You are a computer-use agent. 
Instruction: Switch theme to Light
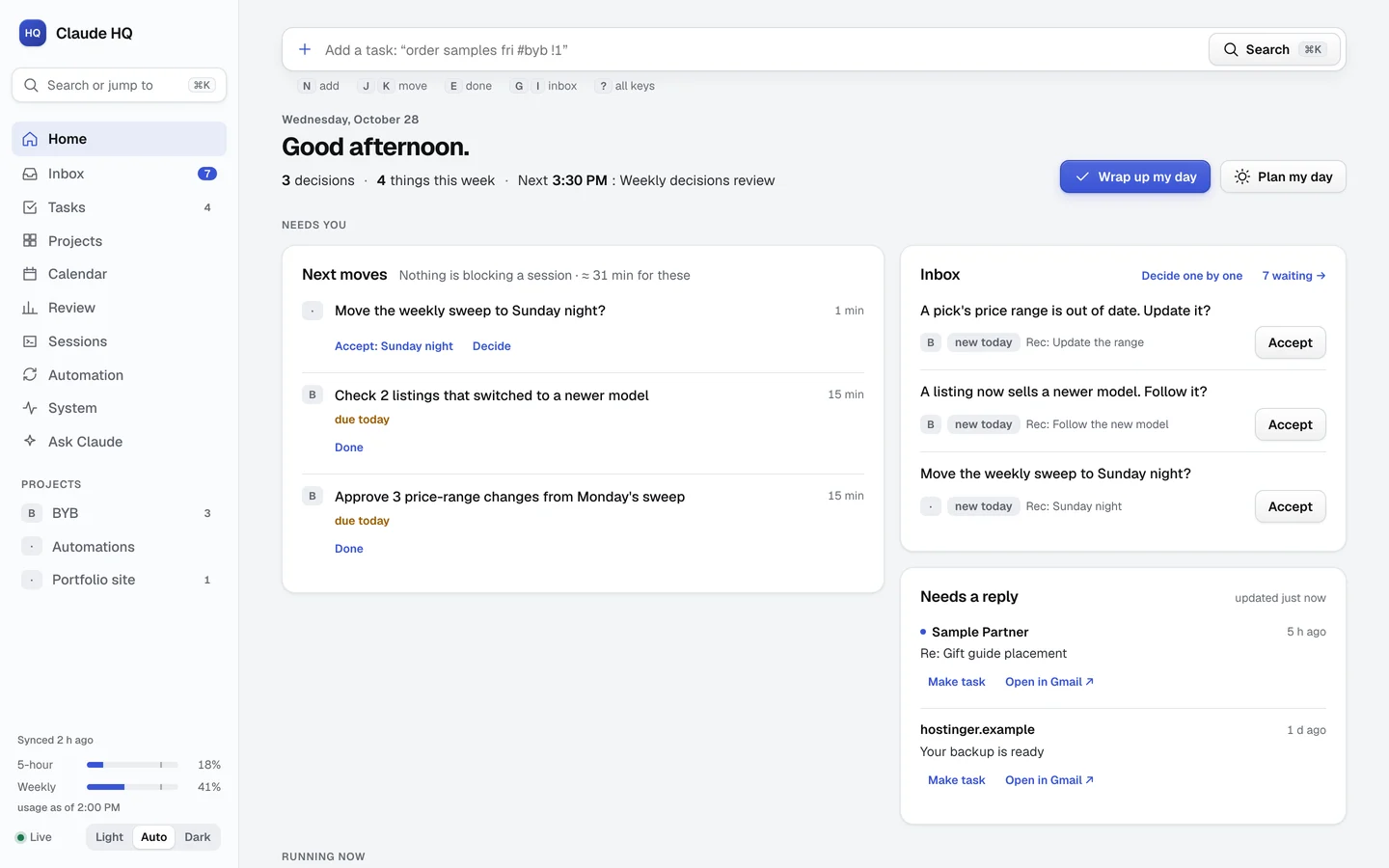click(109, 837)
